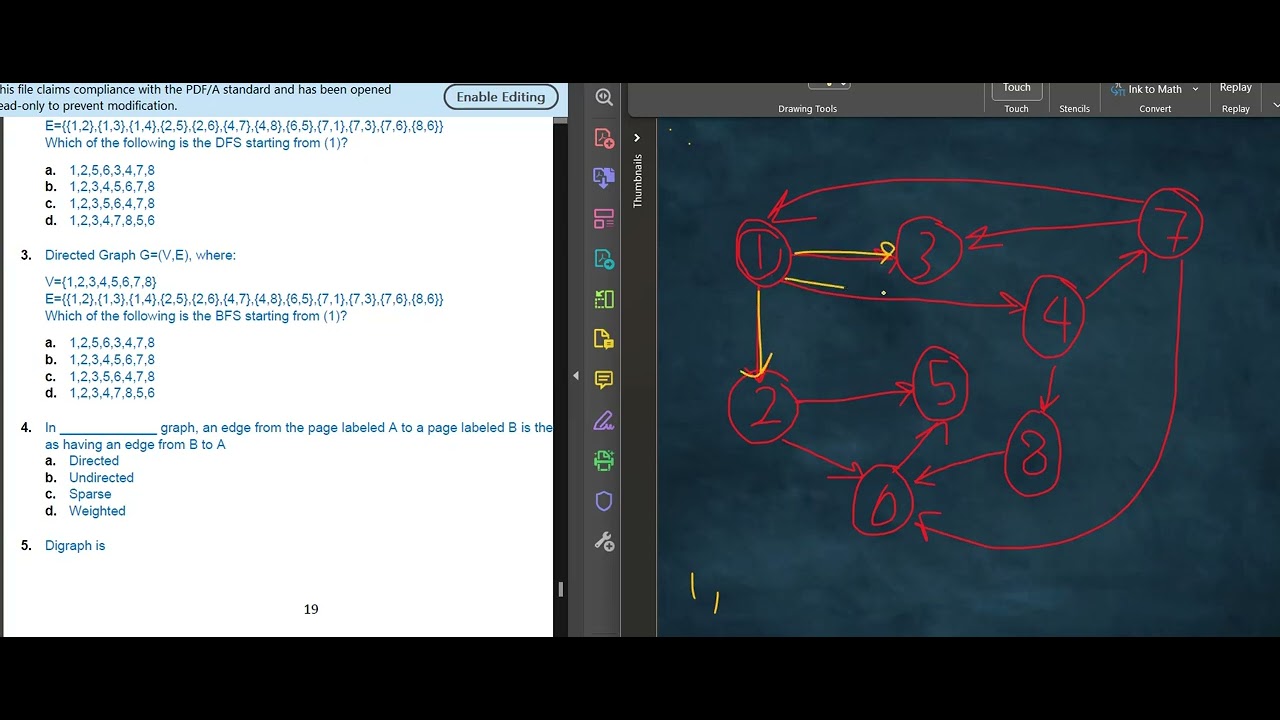1280x720 pixels.
Task: Click the PDF vertical scrollbar thumb
Action: pos(560,590)
